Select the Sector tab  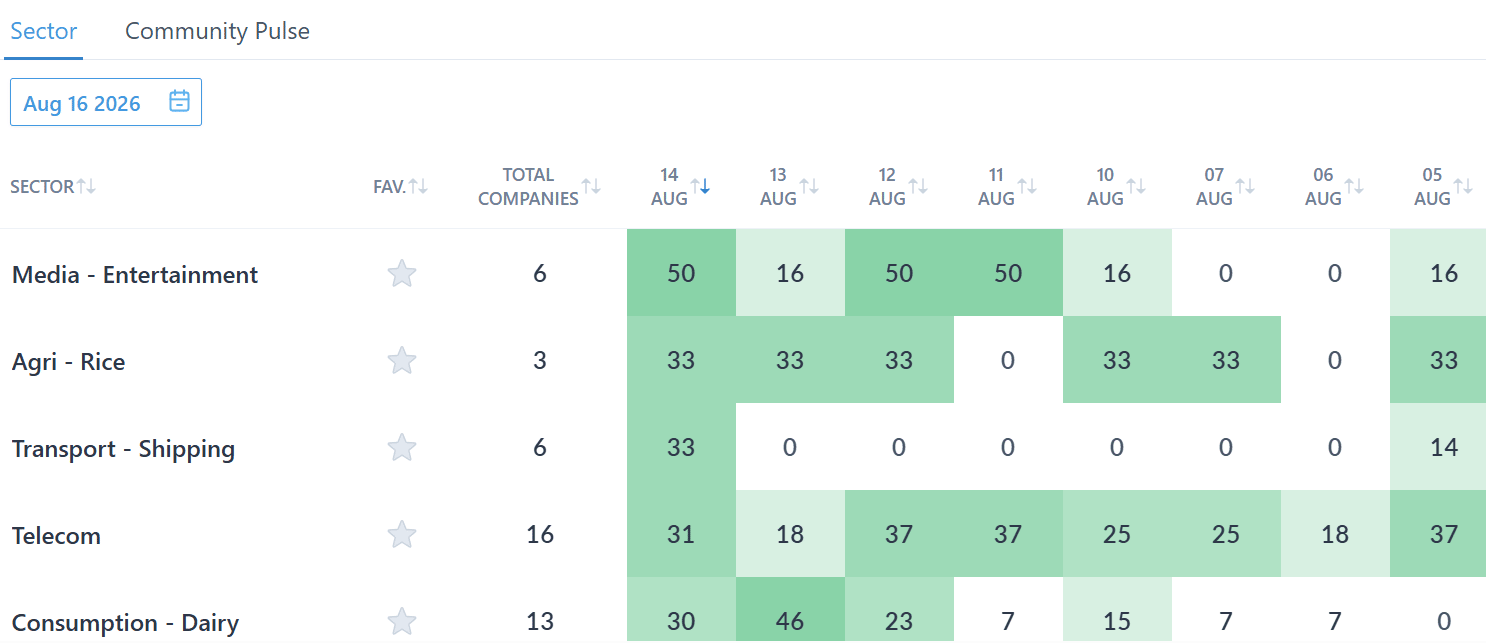tap(44, 31)
